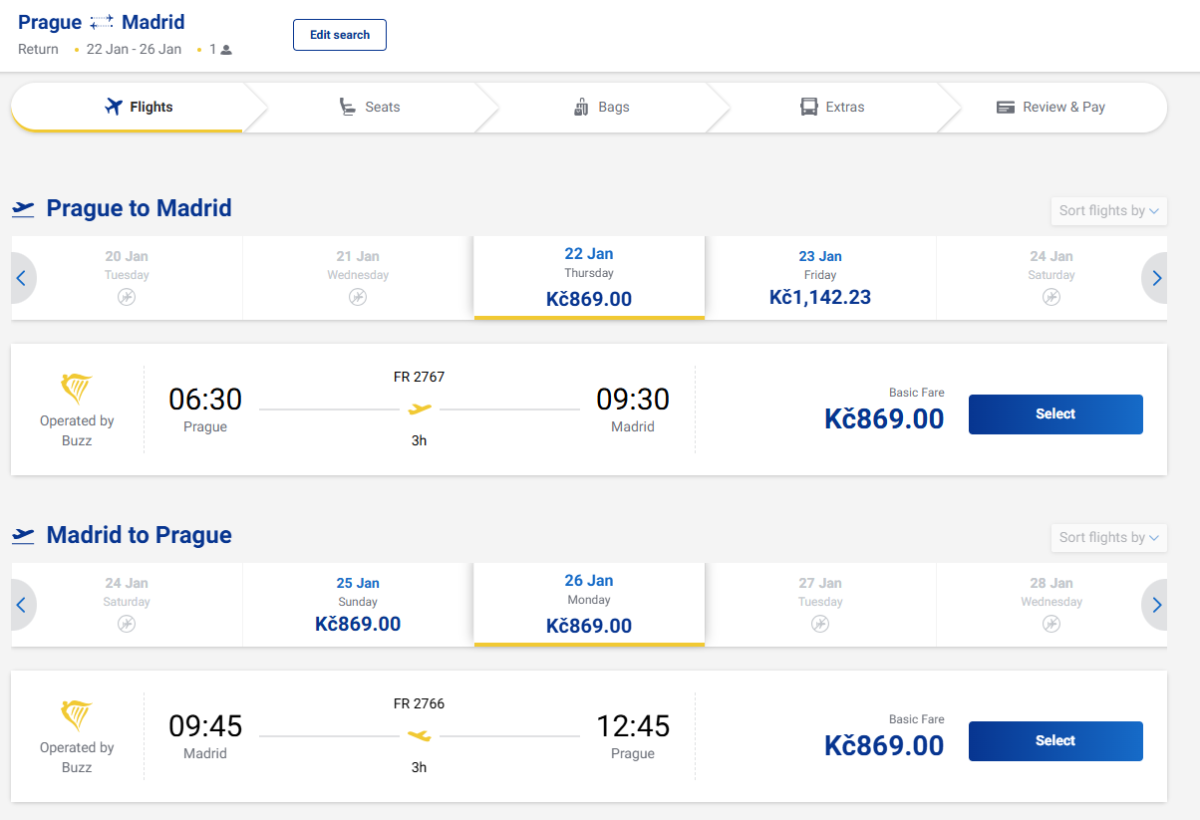
Task: Go to the Bags step tab
Action: [x=601, y=107]
